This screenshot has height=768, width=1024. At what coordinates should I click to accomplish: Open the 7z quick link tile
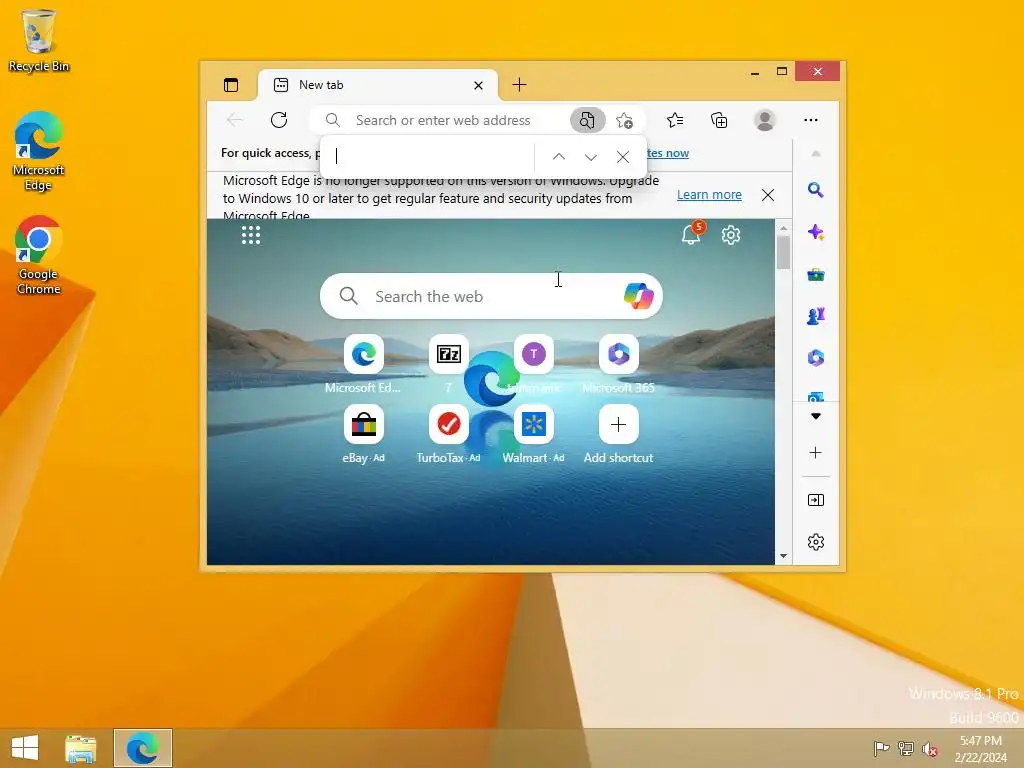tap(449, 355)
